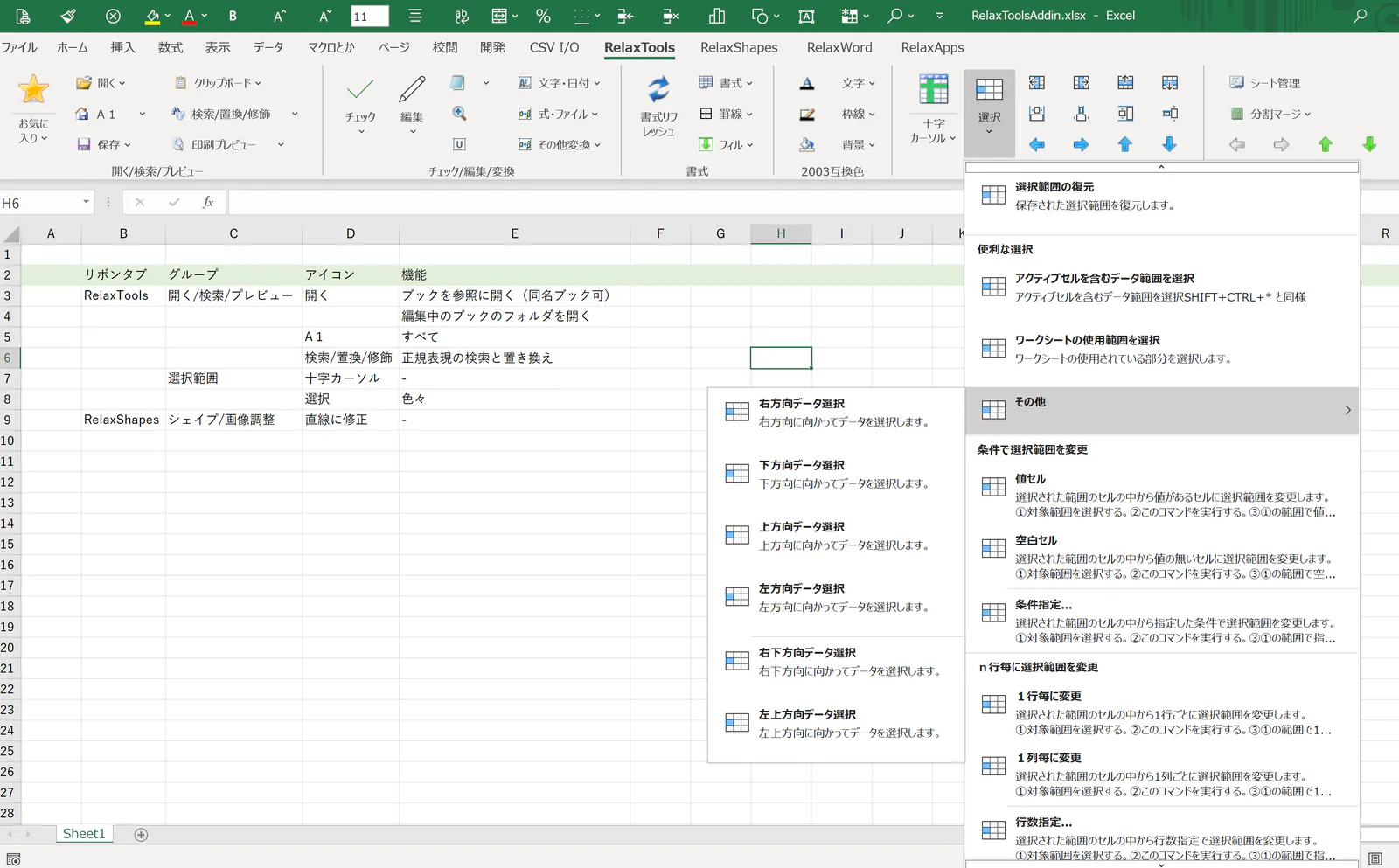Click the green down arrow icon

pos(1369,145)
